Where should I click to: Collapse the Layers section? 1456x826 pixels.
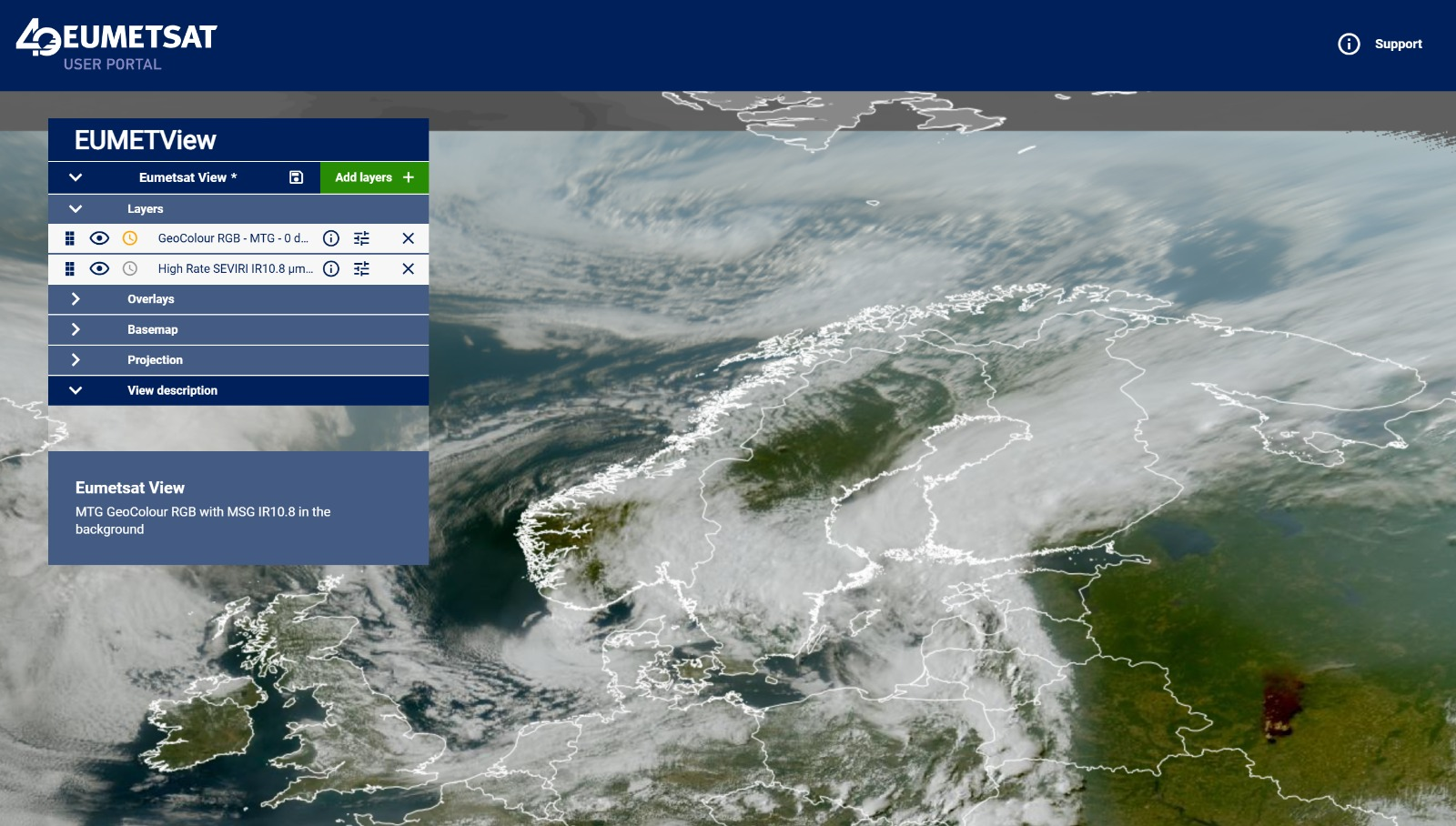pos(76,208)
